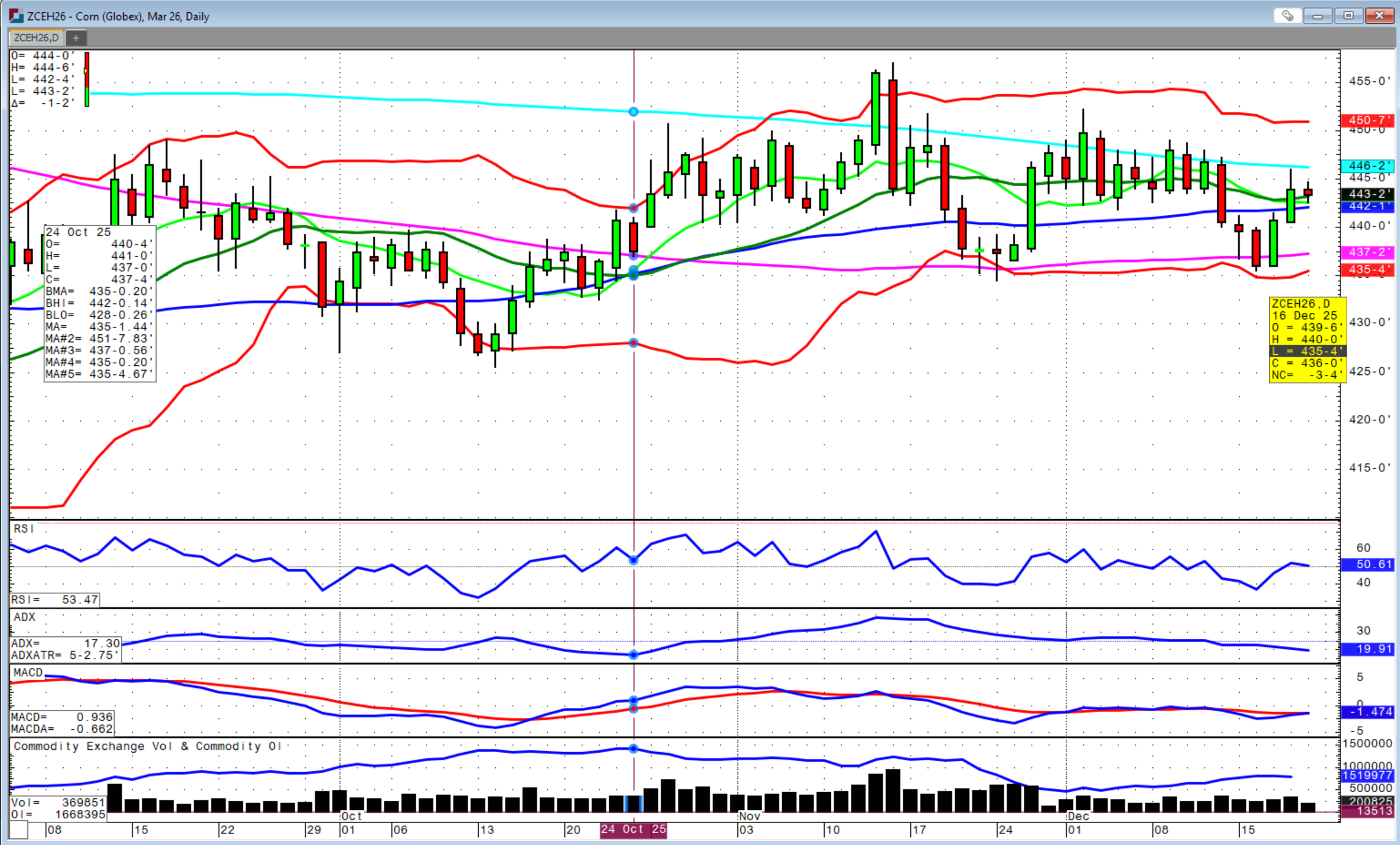
Task: Click the MACD study label
Action: pyautogui.click(x=28, y=673)
